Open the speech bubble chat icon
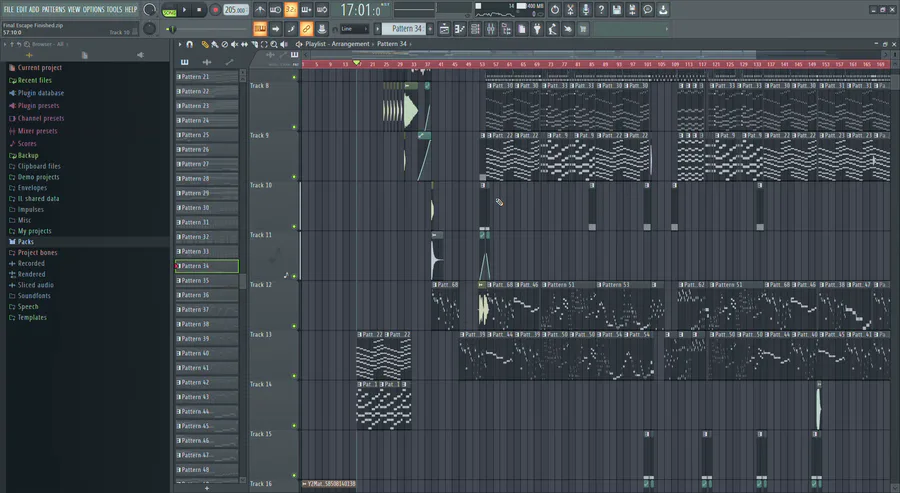The width and height of the screenshot is (900, 493). coord(647,10)
